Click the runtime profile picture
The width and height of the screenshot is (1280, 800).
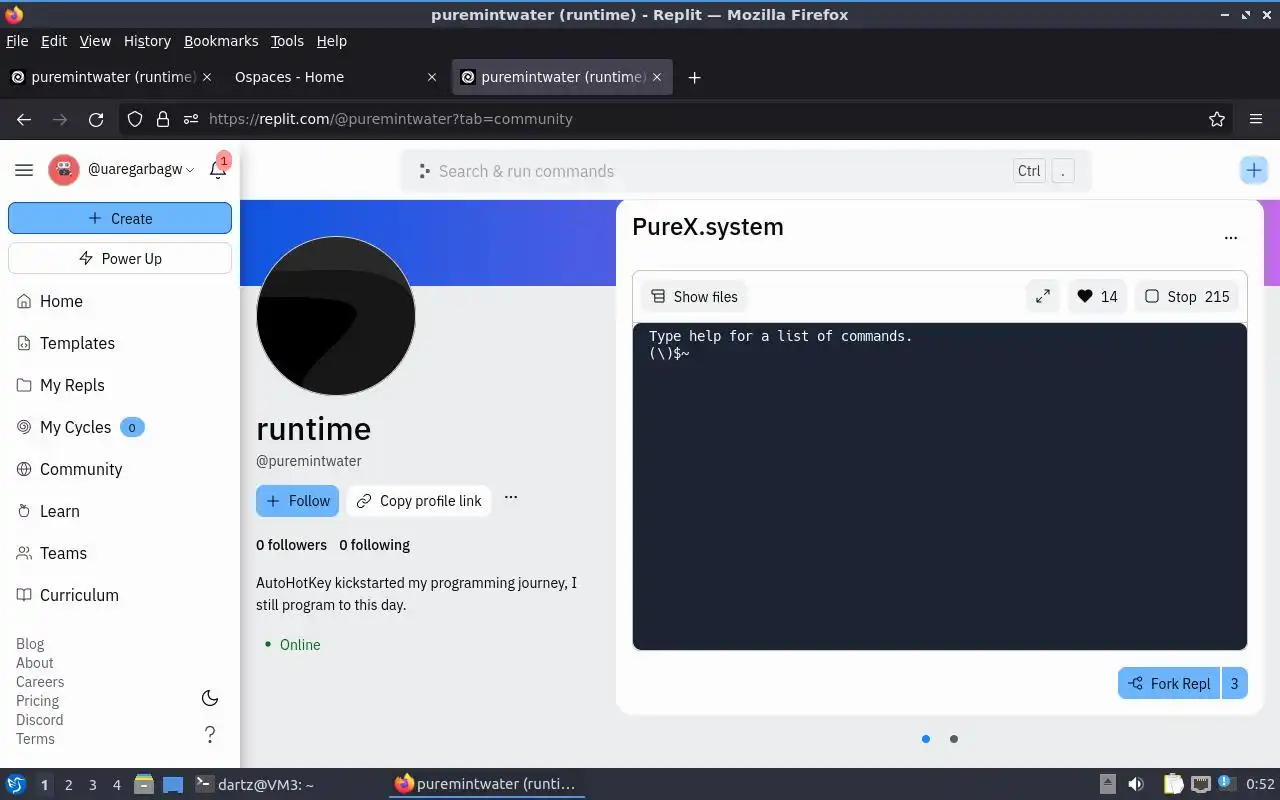336,316
